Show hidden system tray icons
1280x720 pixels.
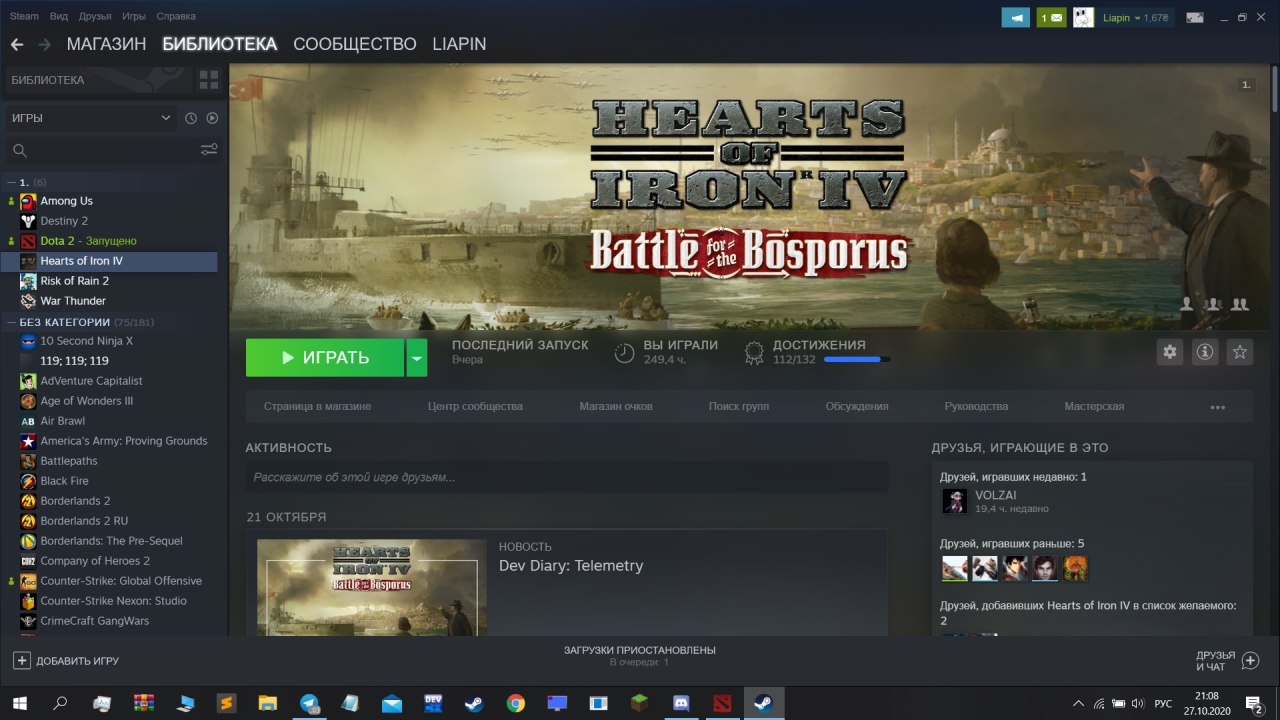click(1078, 703)
